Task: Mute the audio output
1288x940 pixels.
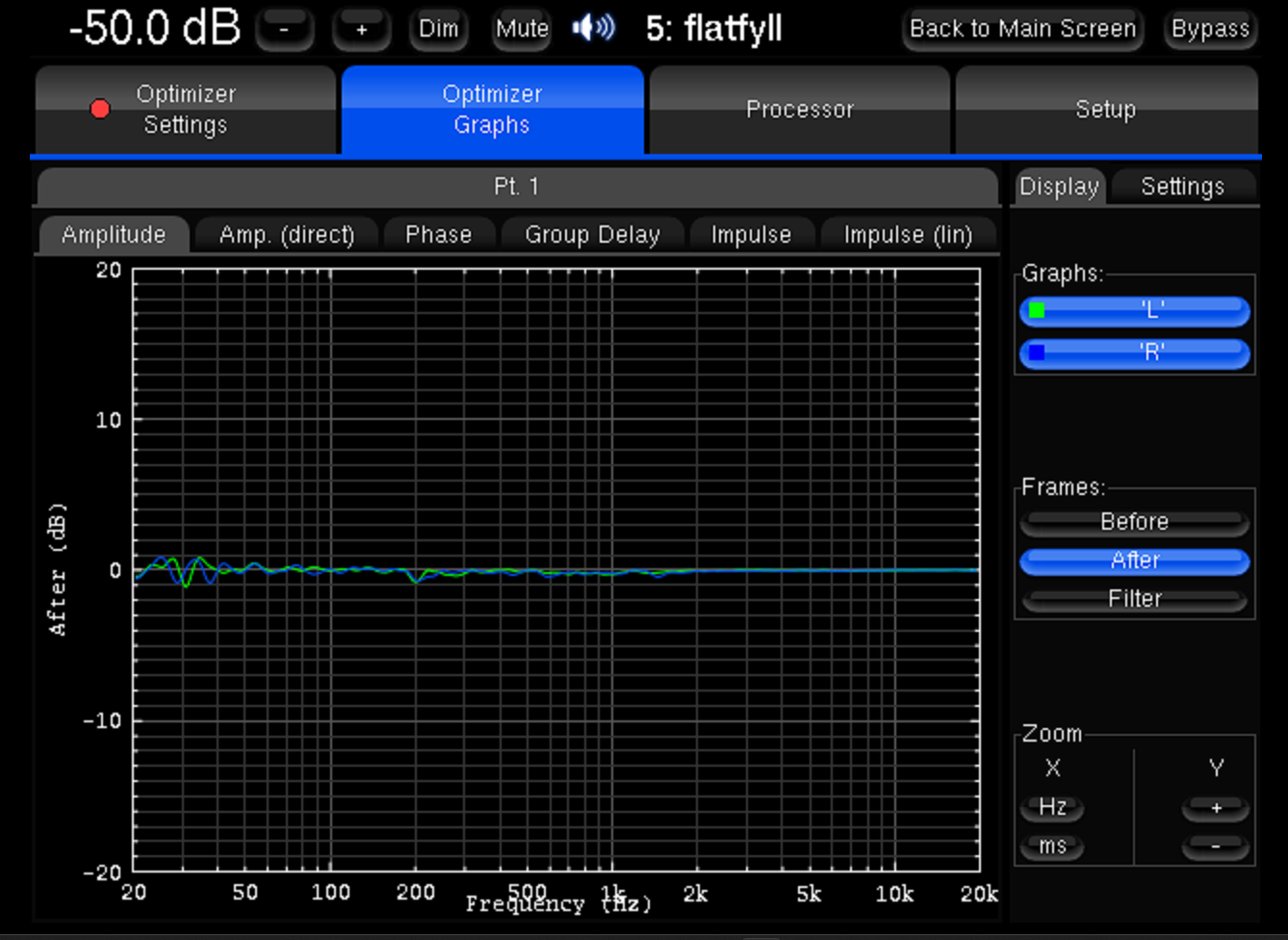Action: 522,29
